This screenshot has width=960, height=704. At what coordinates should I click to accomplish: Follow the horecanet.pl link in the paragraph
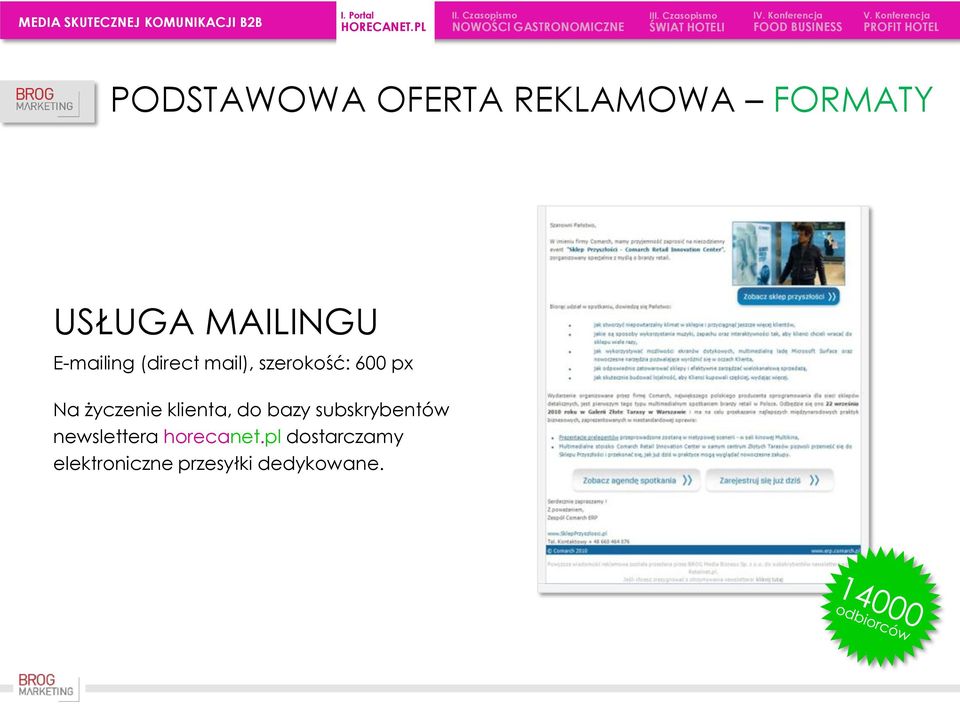point(222,436)
